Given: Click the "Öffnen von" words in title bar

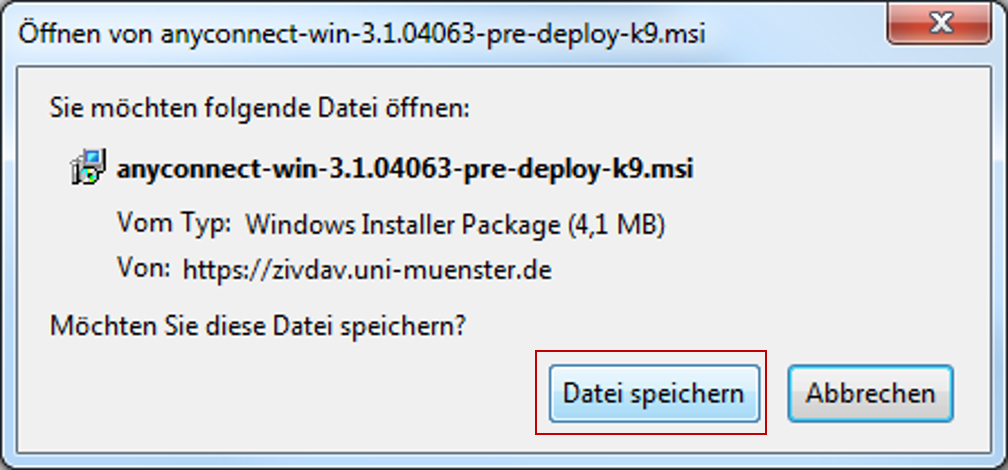Looking at the screenshot, I should point(84,35).
